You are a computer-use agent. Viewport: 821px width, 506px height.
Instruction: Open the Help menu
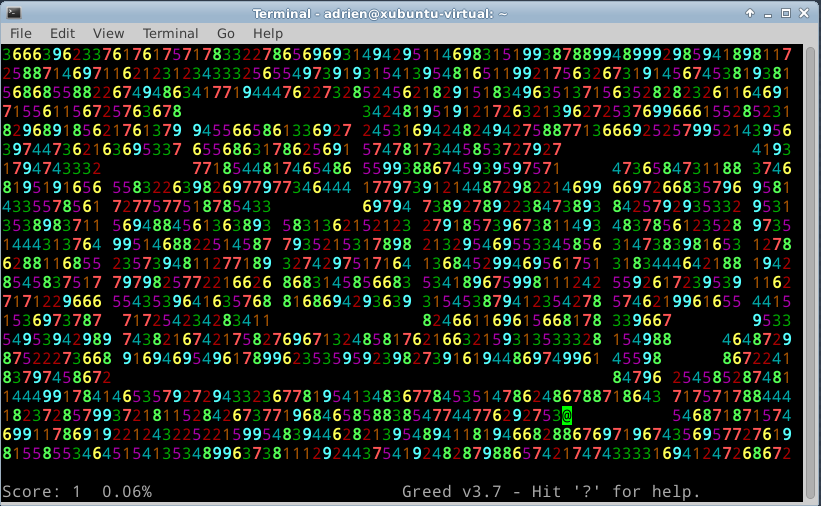coord(268,34)
